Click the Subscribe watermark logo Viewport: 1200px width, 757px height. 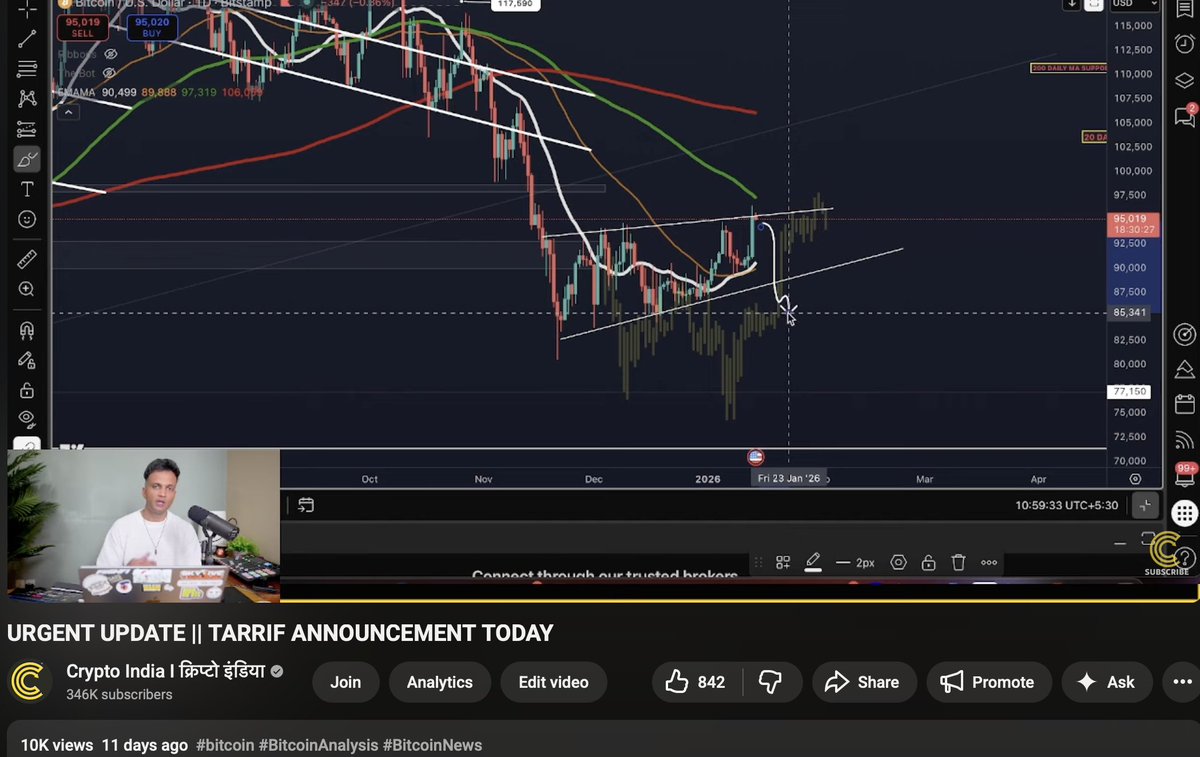click(1167, 553)
